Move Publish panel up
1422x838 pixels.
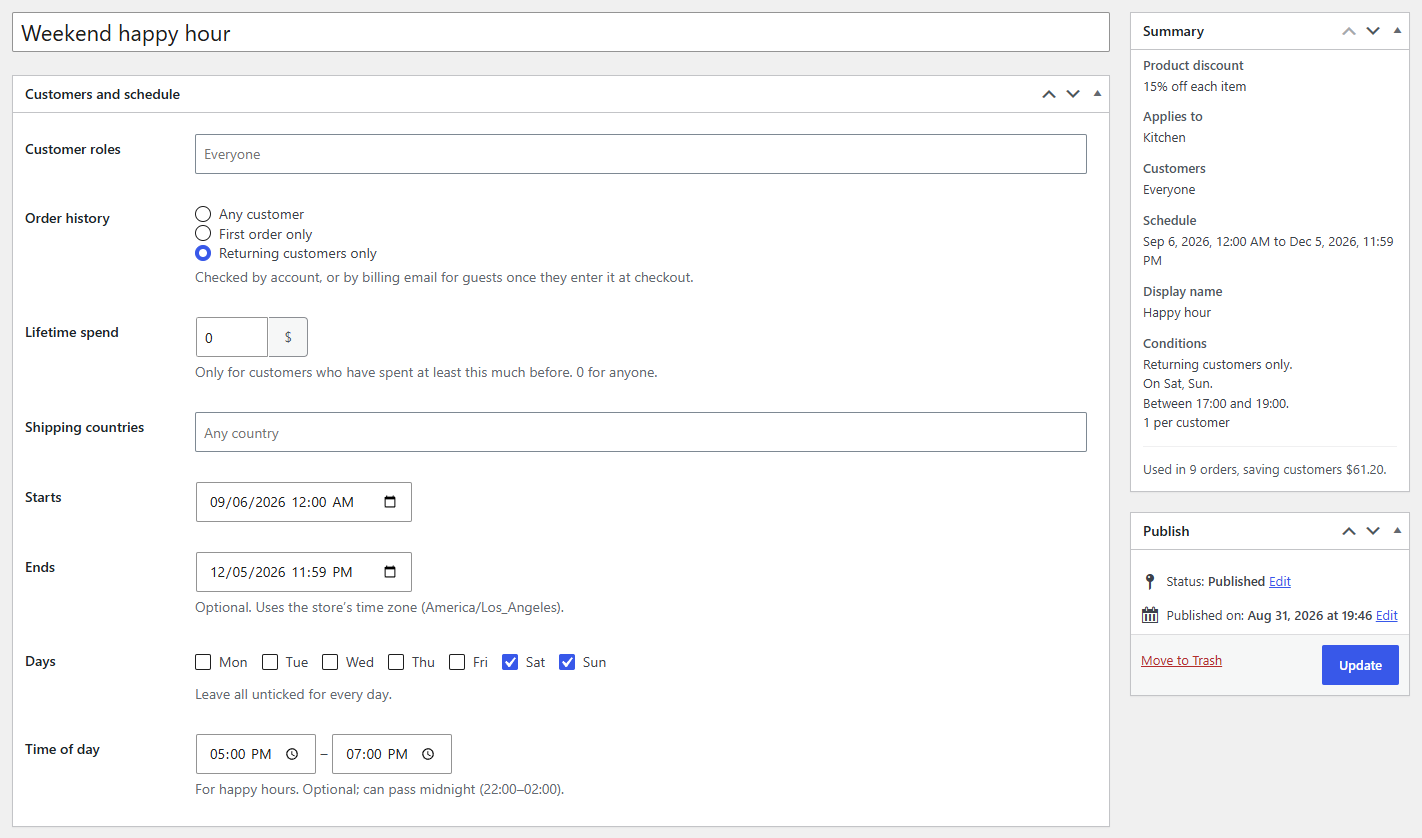click(1349, 531)
